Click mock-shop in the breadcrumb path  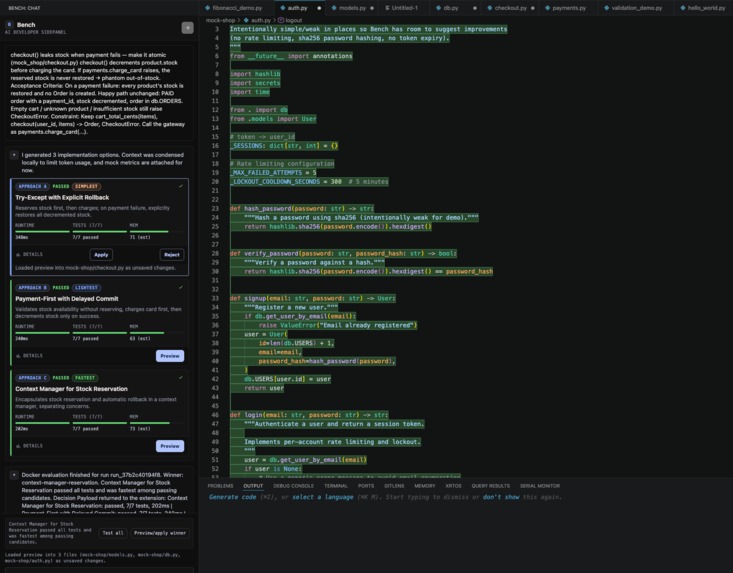220,20
